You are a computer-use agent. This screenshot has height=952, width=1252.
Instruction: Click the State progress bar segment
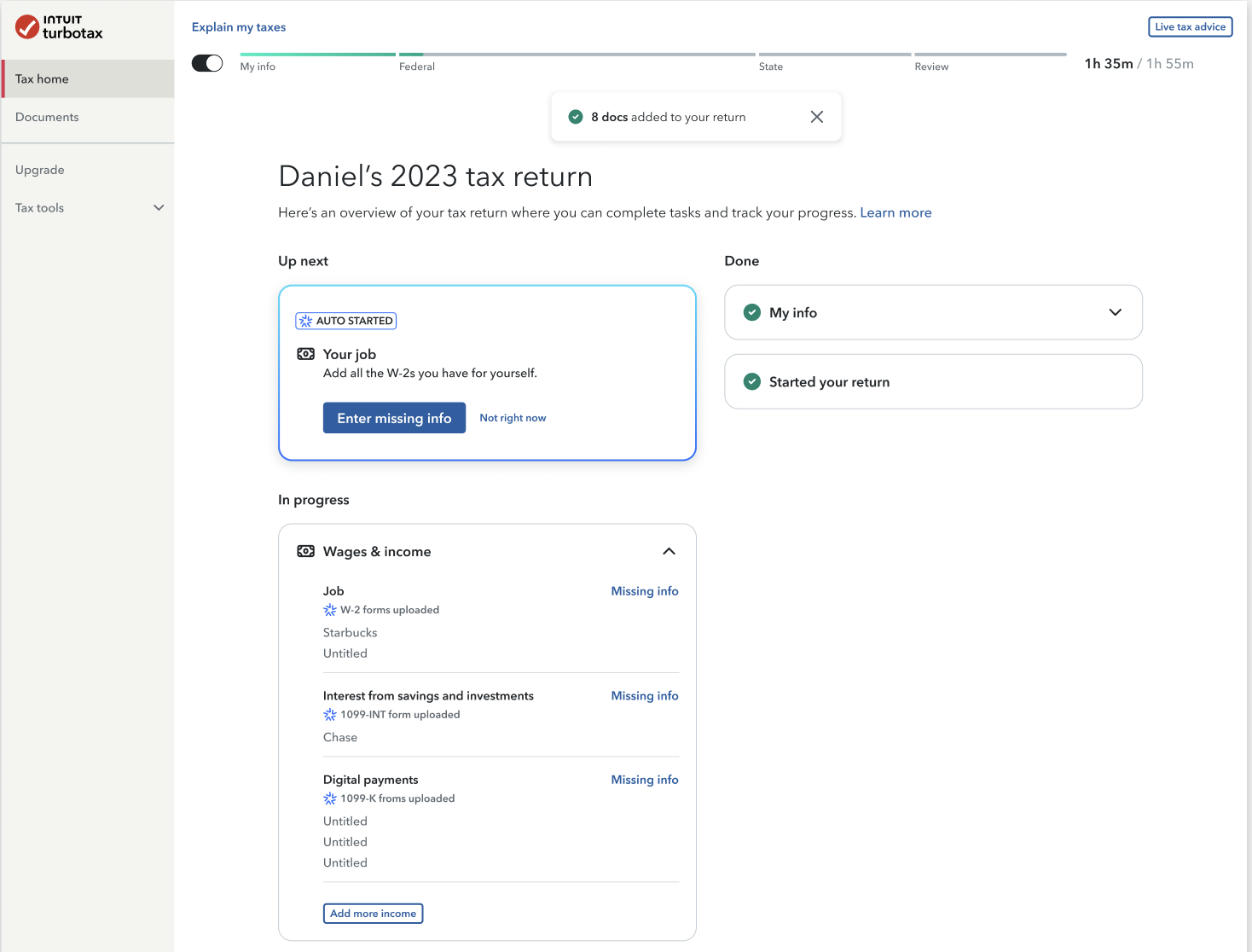tap(835, 55)
